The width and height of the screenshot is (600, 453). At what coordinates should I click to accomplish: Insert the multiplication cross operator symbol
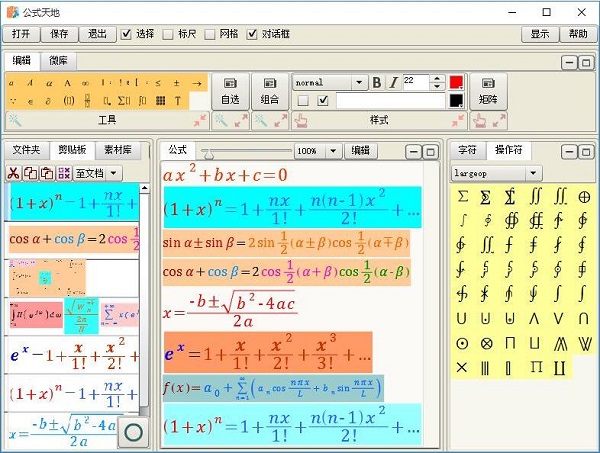tap(462, 367)
